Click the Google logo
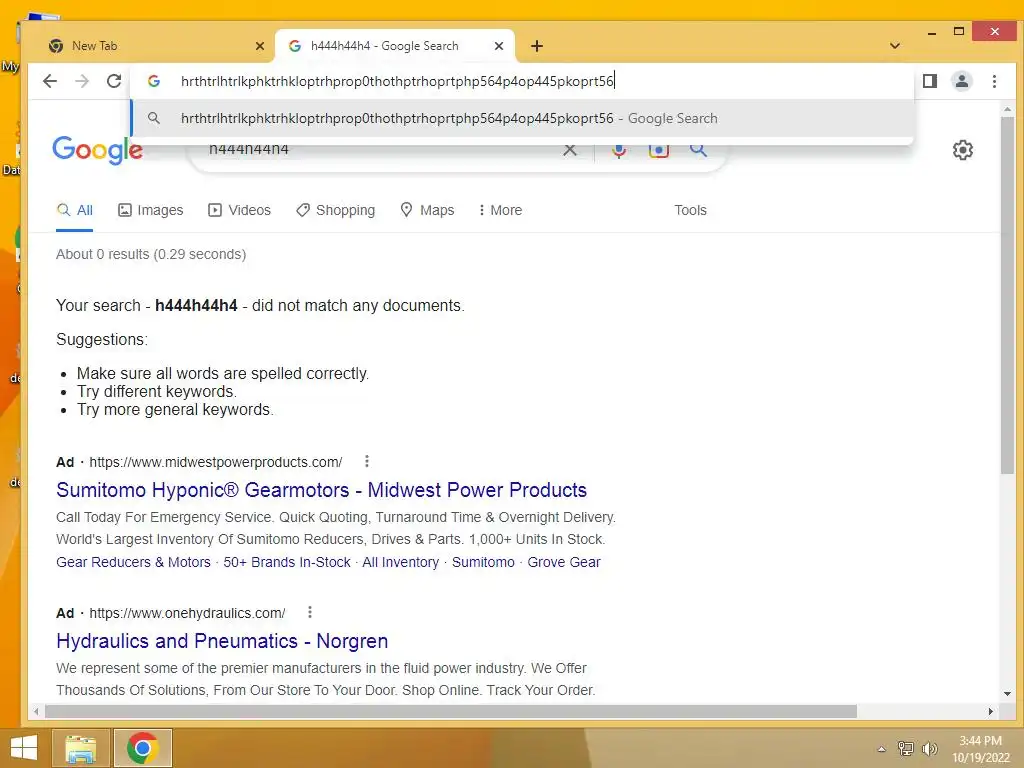This screenshot has height=768, width=1024. pos(97,150)
